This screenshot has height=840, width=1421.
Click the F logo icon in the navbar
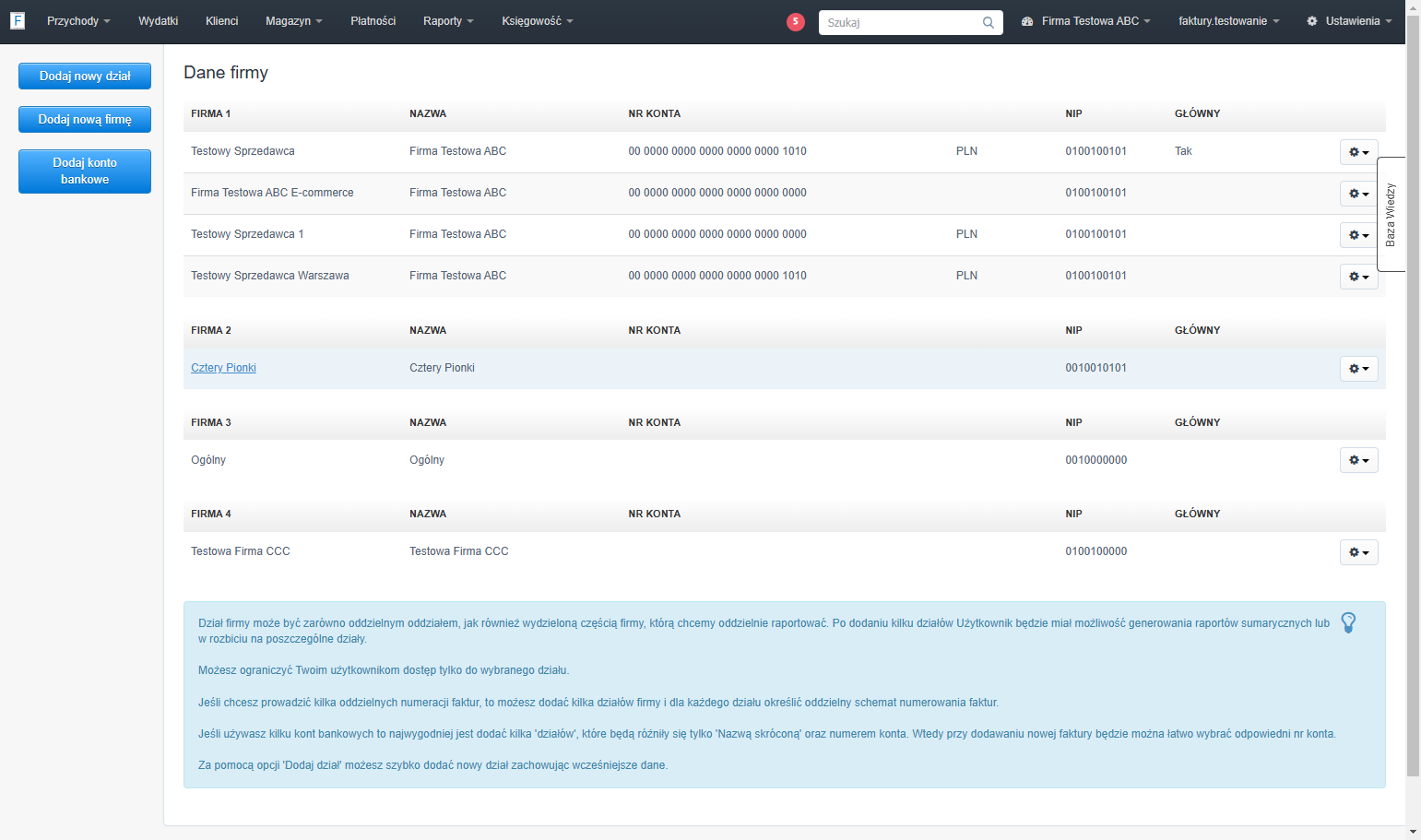pyautogui.click(x=18, y=20)
